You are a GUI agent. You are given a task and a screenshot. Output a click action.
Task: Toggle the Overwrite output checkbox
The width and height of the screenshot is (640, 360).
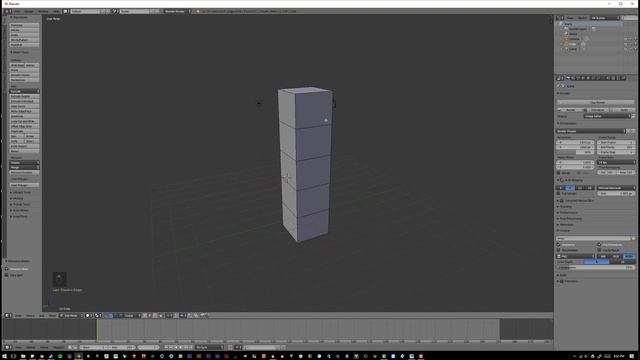[x=559, y=245]
